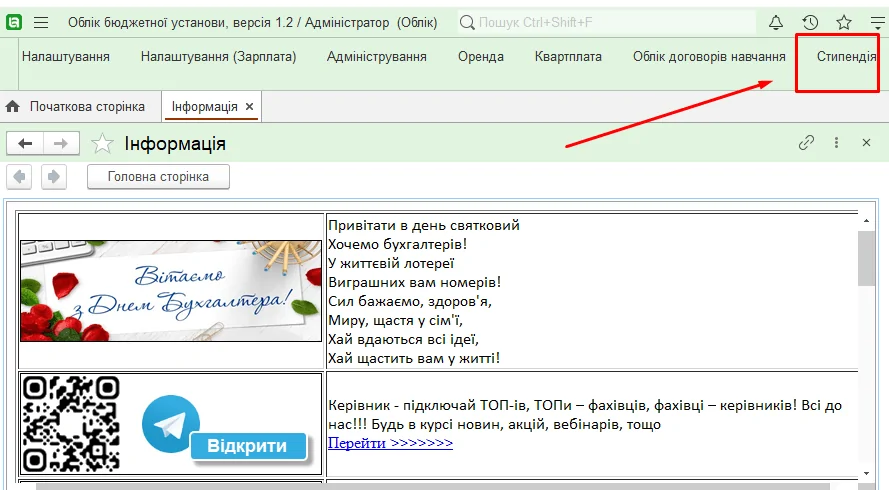This screenshot has width=889, height=490.
Task: Open the service menu dropdown at top right
Action: [x=878, y=23]
